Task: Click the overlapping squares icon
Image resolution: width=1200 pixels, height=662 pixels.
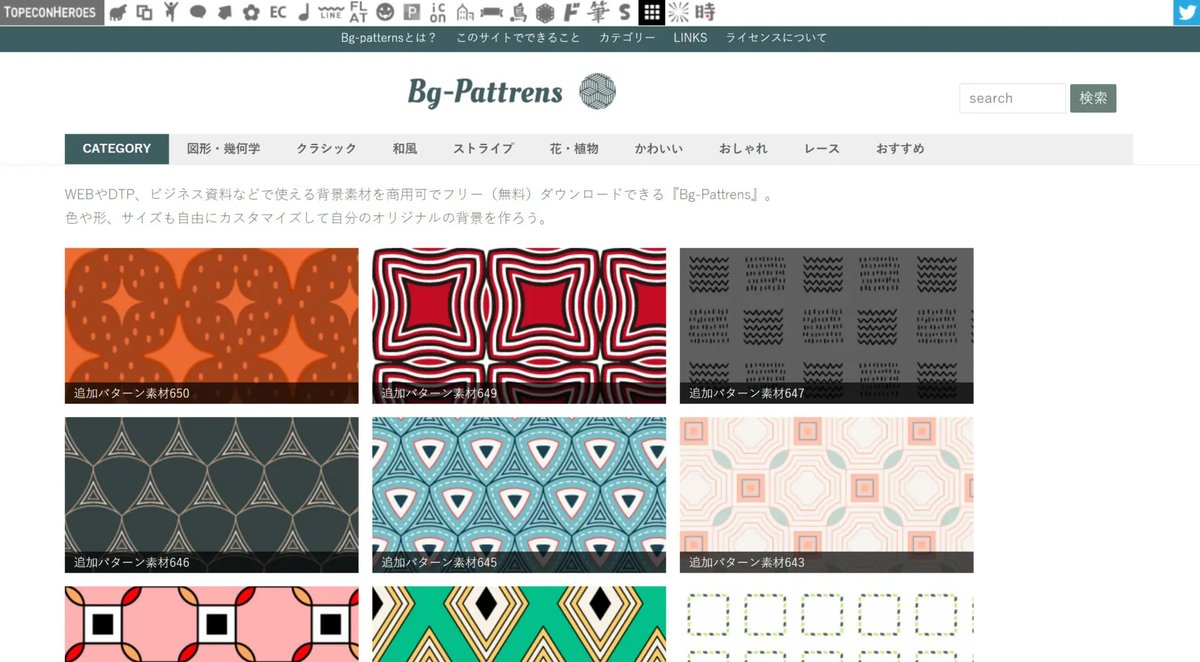Action: (x=145, y=13)
